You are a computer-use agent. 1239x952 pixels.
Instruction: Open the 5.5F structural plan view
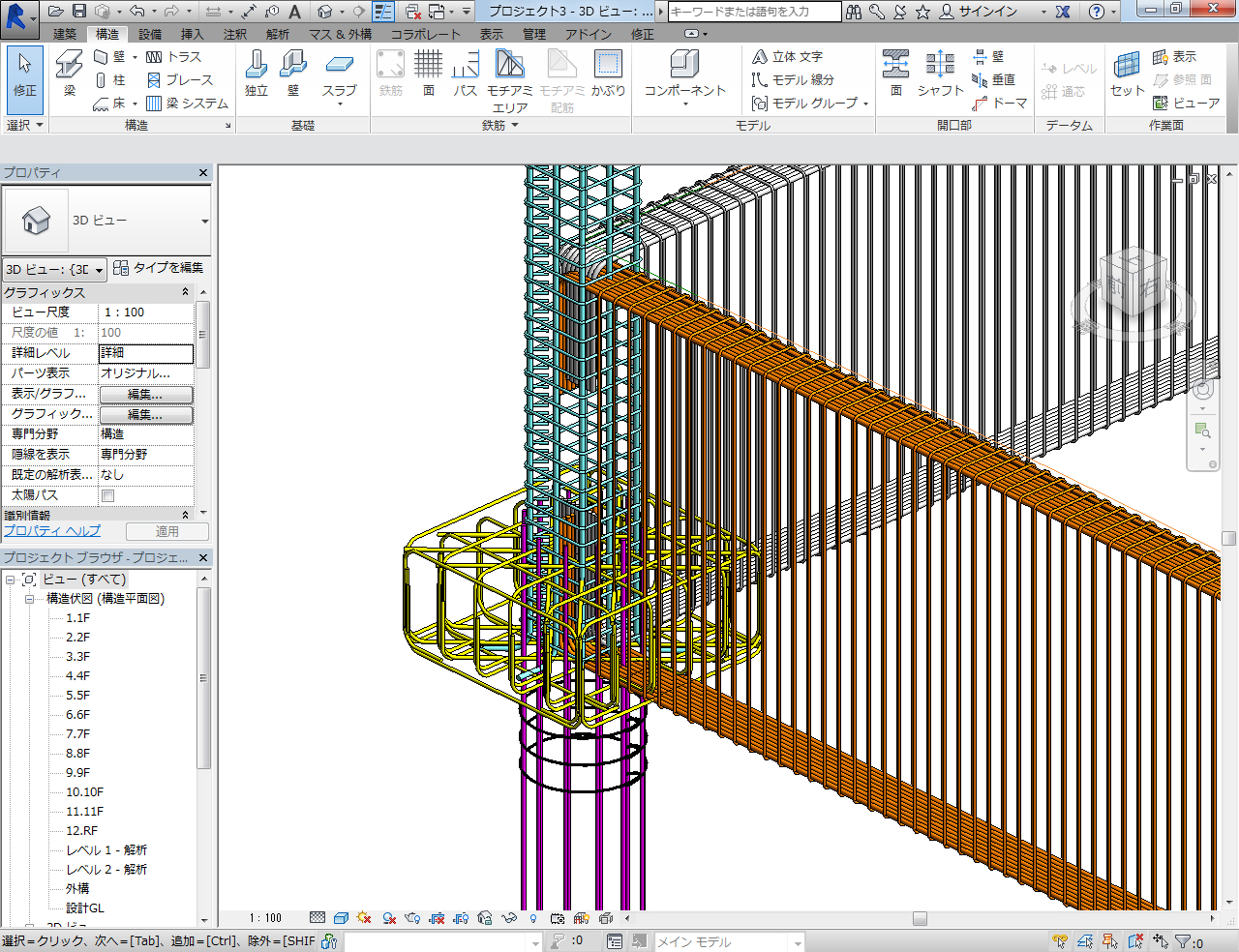click(x=77, y=696)
